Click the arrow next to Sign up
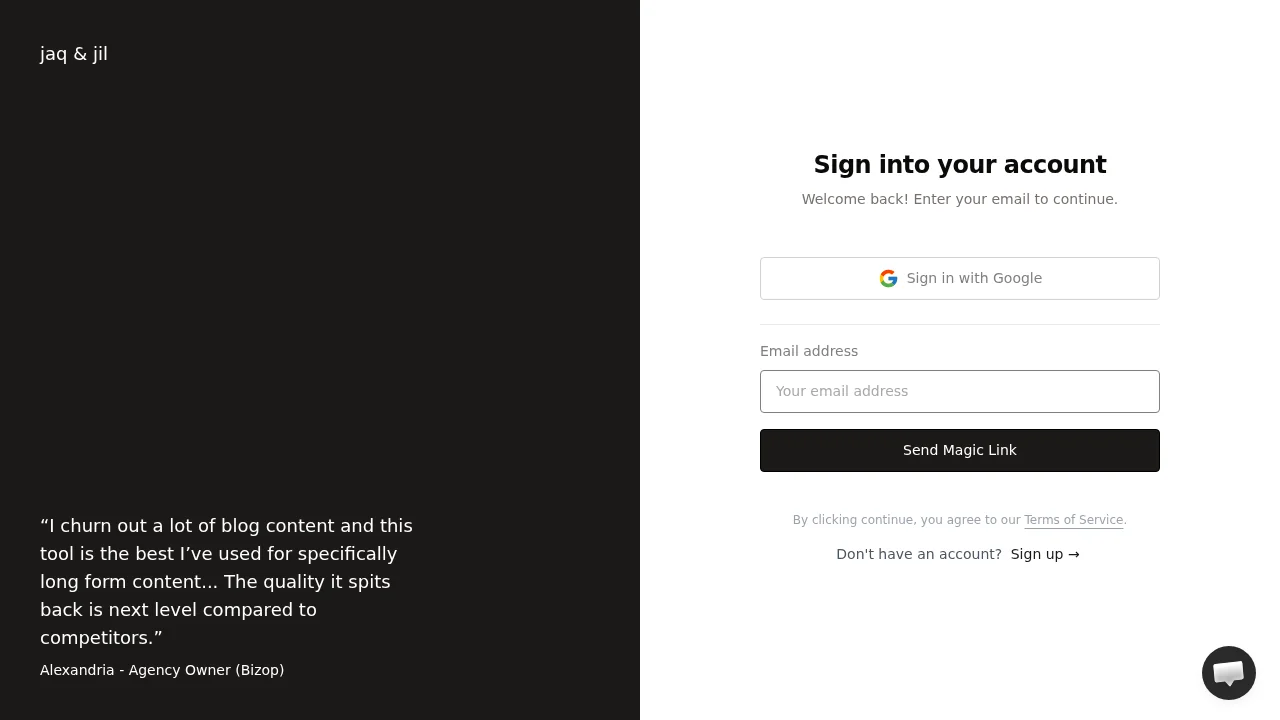The width and height of the screenshot is (1280, 720). pos(1073,554)
